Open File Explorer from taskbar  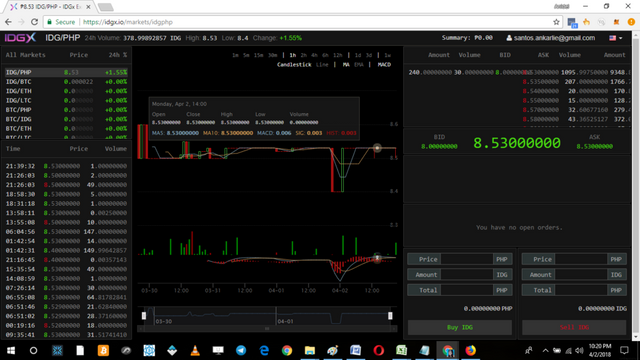pyautogui.click(x=310, y=351)
